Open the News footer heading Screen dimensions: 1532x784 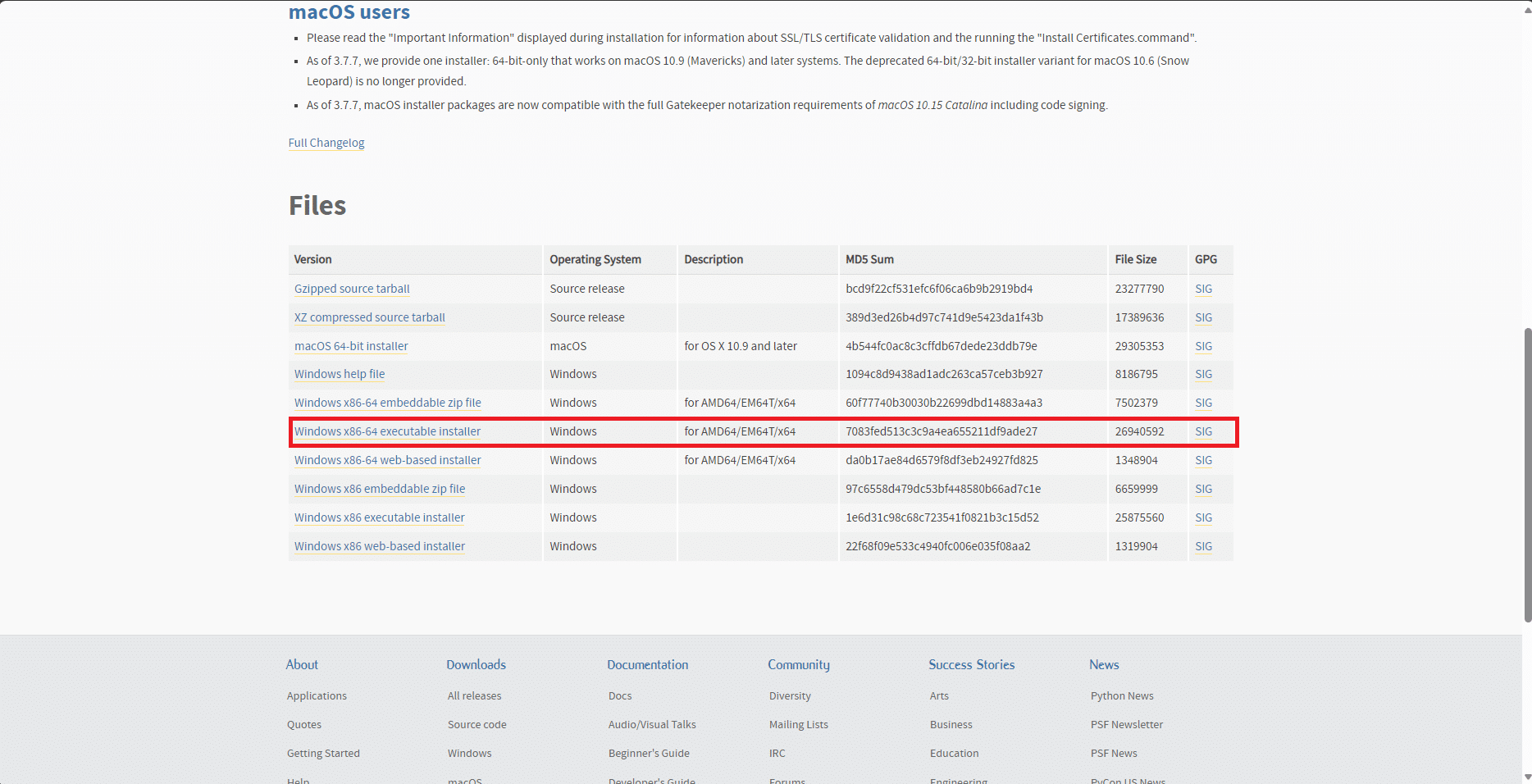tap(1104, 664)
